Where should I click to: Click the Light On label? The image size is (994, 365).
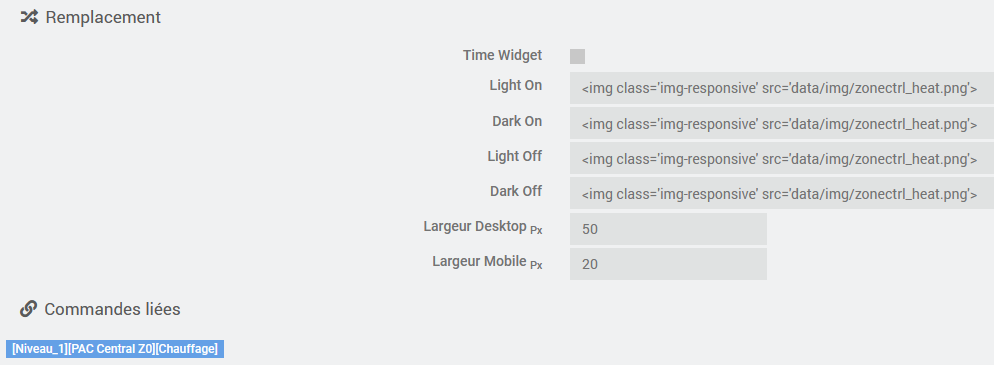[x=515, y=85]
